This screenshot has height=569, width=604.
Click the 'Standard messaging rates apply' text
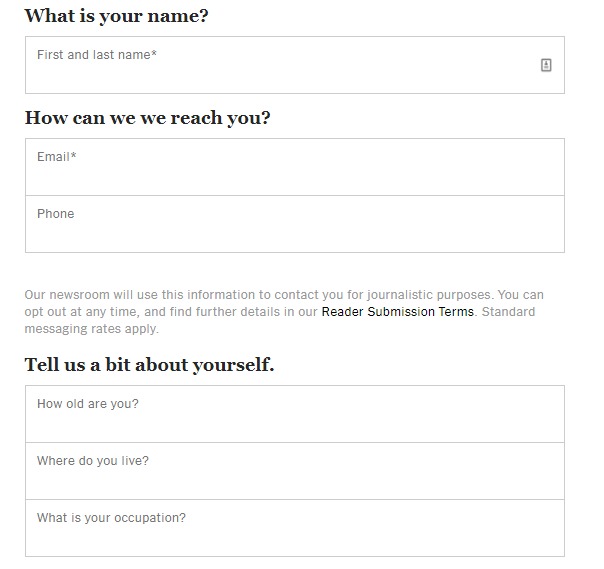tap(92, 328)
